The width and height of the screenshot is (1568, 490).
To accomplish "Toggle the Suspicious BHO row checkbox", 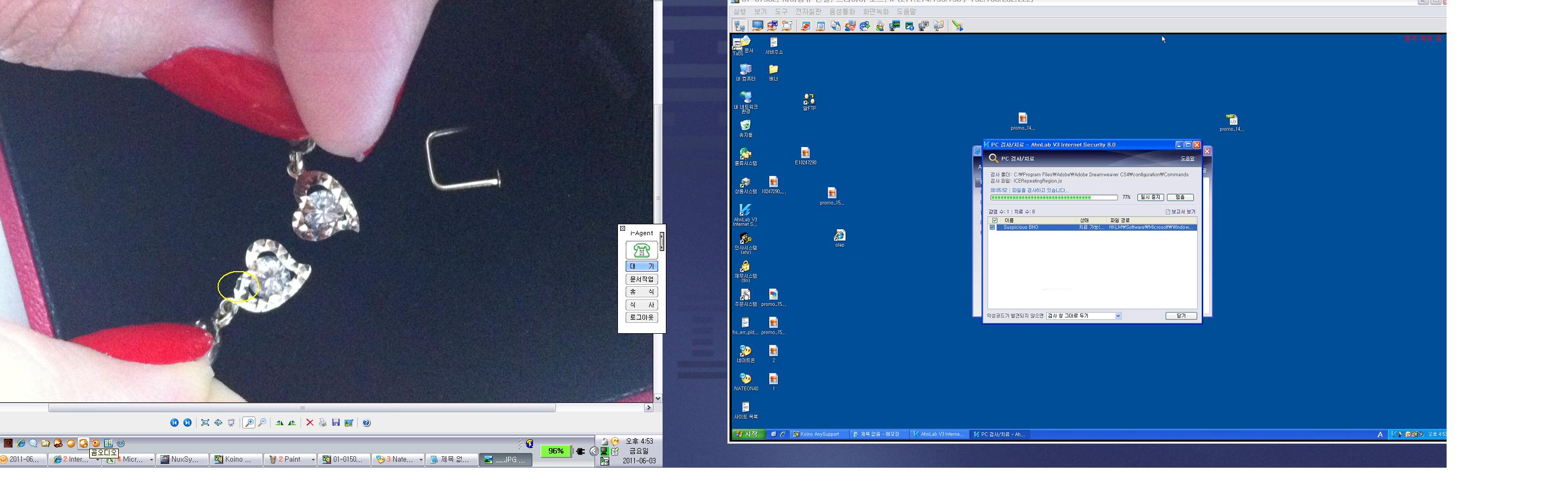I will (993, 228).
